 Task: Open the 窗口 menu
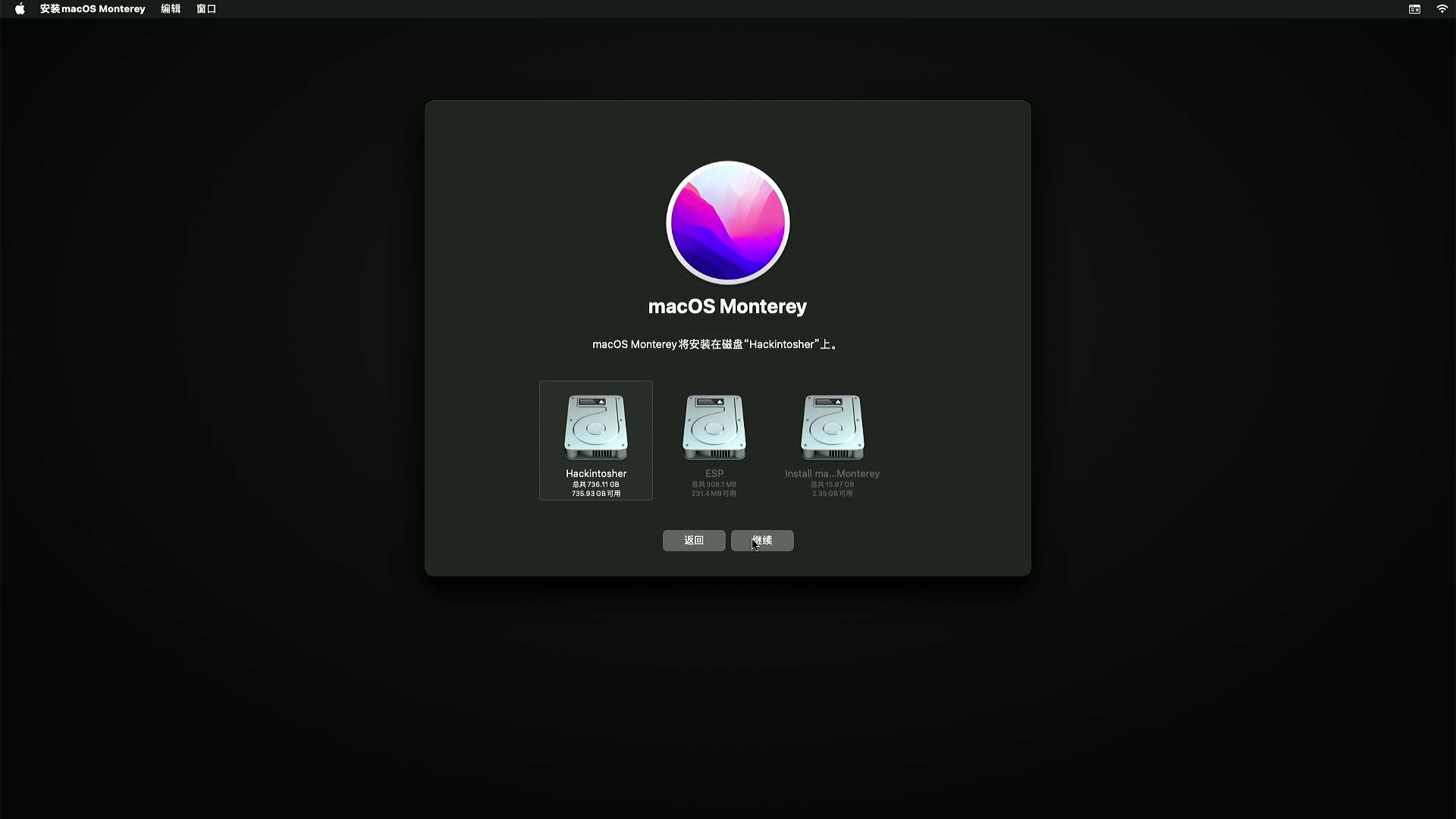206,9
